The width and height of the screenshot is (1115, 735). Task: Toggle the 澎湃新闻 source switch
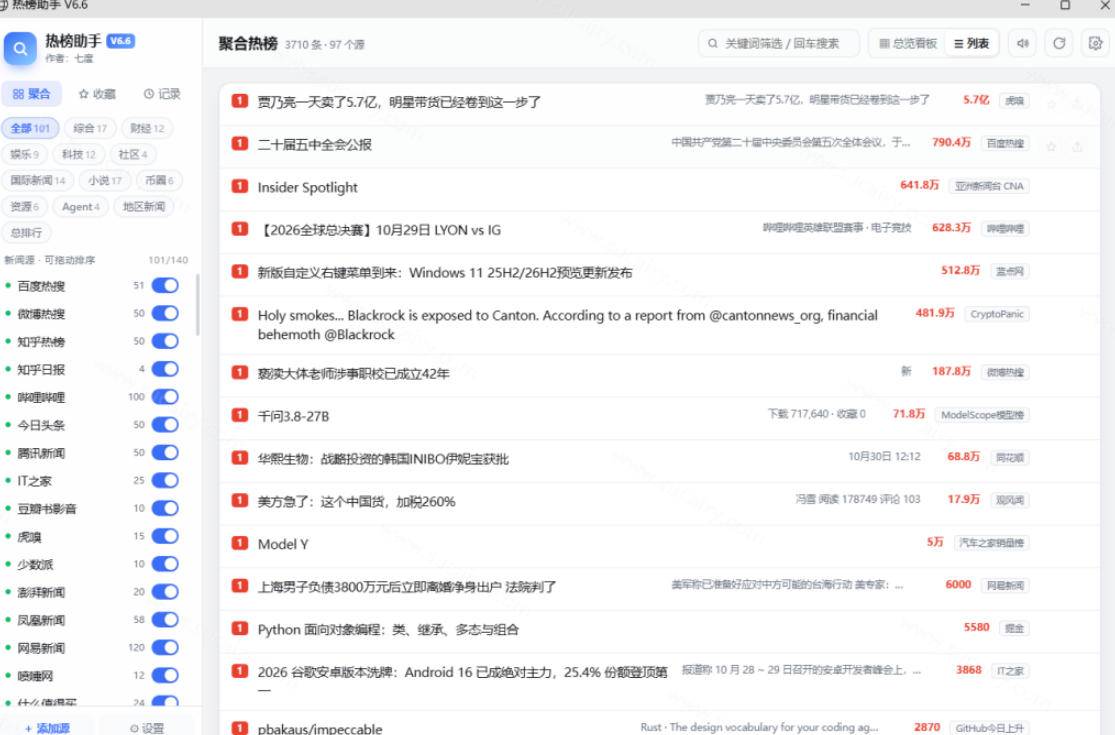pyautogui.click(x=165, y=591)
